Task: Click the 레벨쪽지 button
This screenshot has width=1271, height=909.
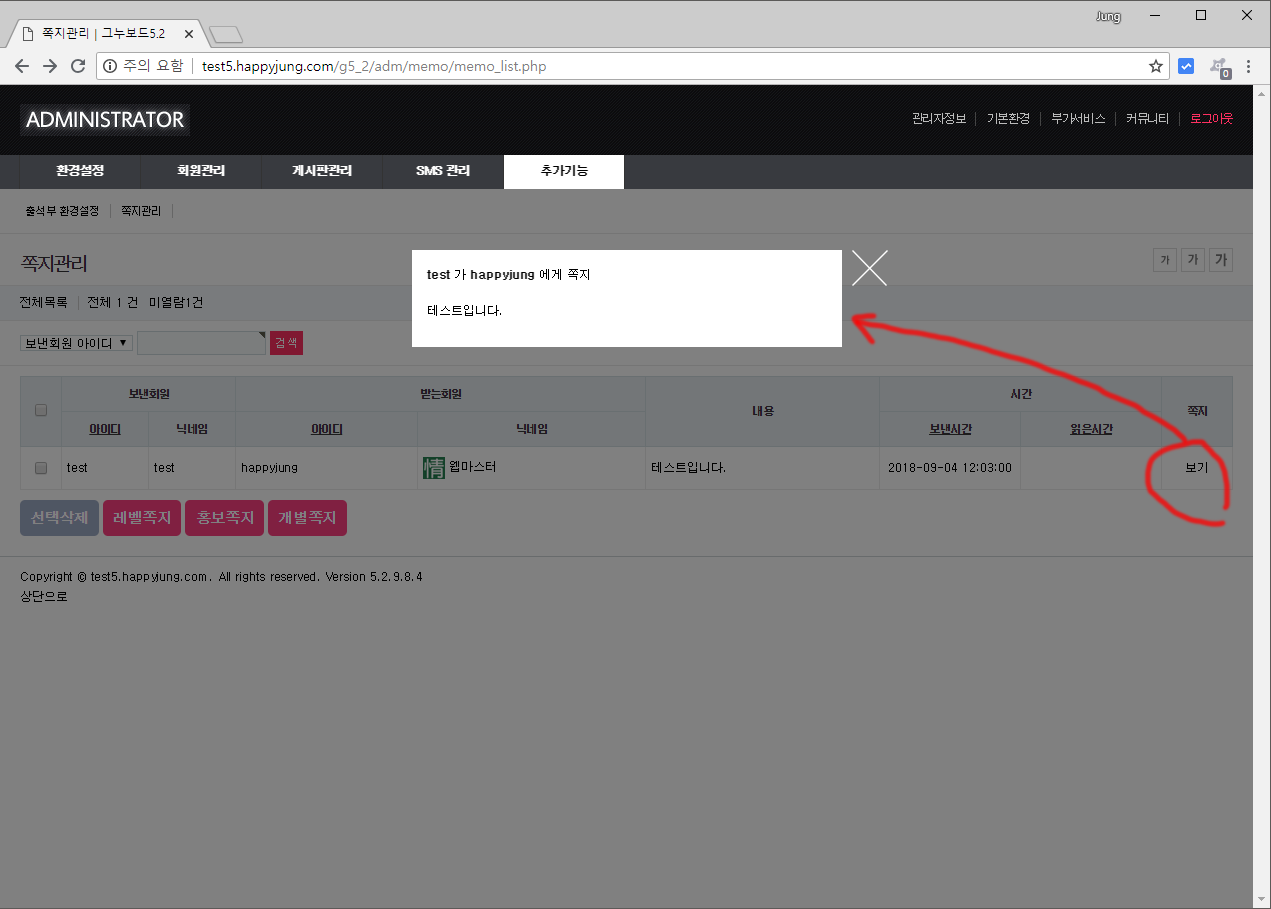Action: point(142,518)
